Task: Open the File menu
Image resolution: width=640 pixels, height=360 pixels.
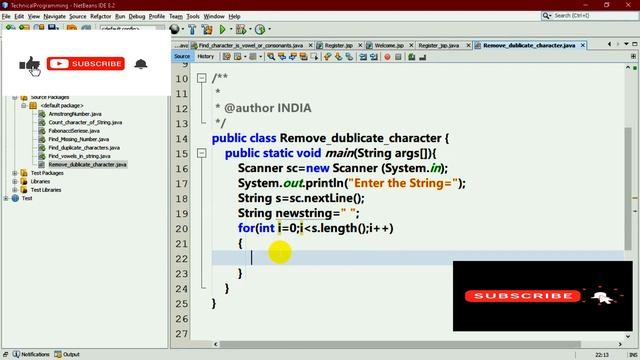Action: (6, 16)
